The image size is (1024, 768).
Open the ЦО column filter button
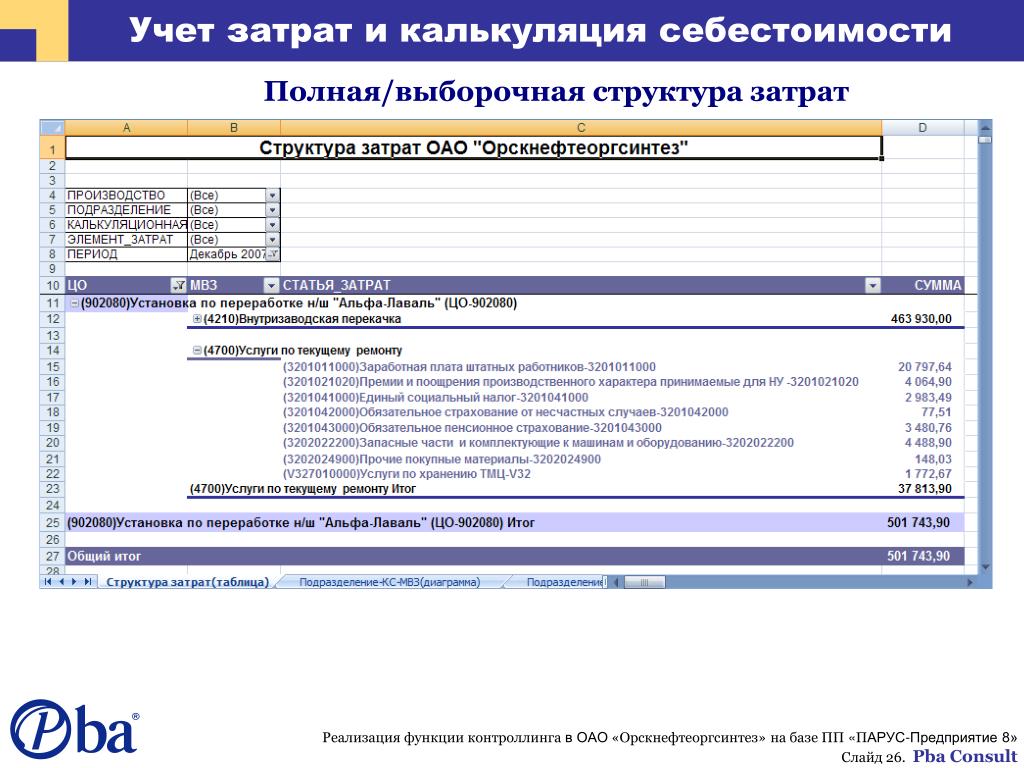[178, 285]
